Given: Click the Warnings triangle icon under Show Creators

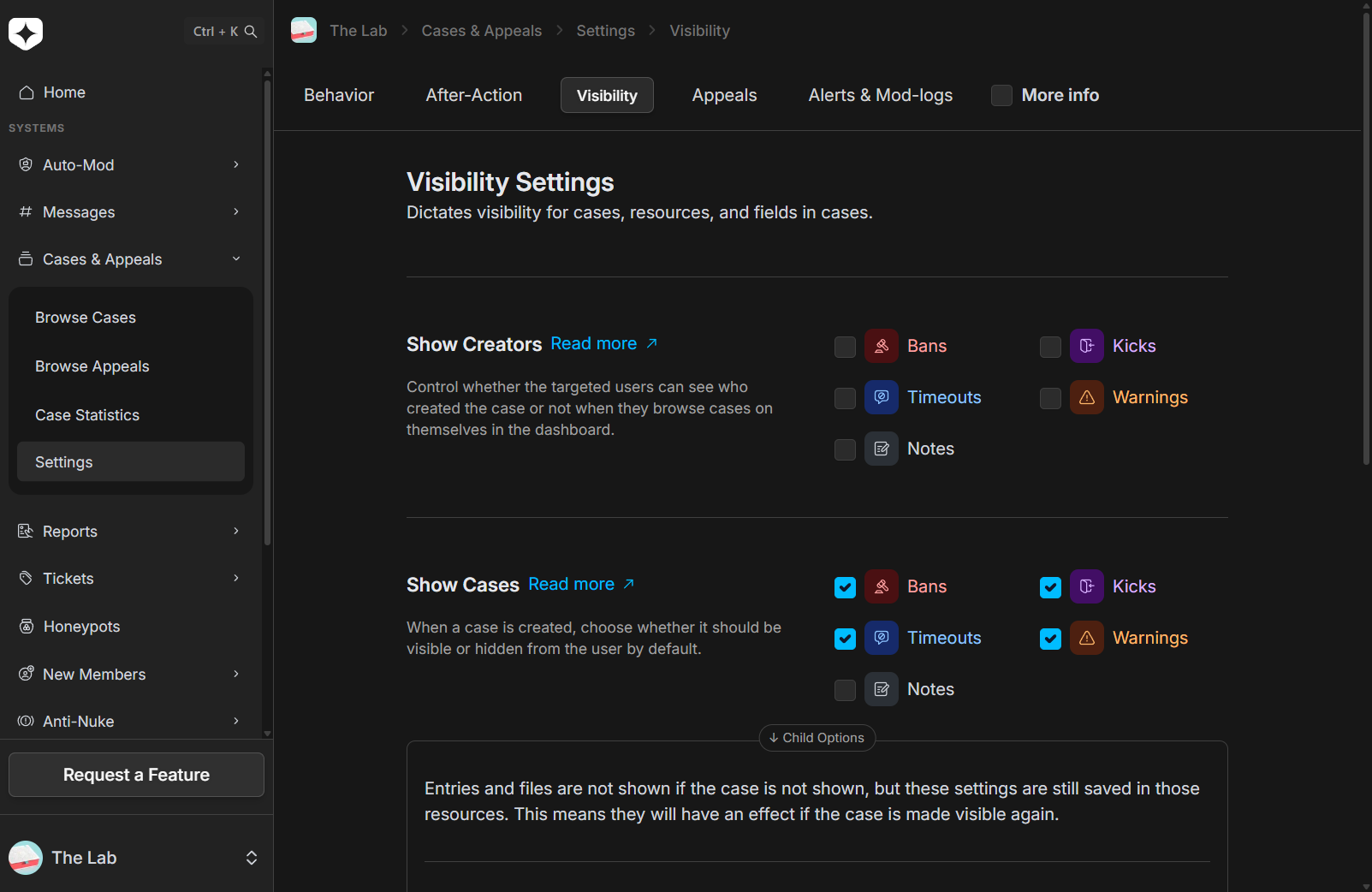Looking at the screenshot, I should [1087, 397].
